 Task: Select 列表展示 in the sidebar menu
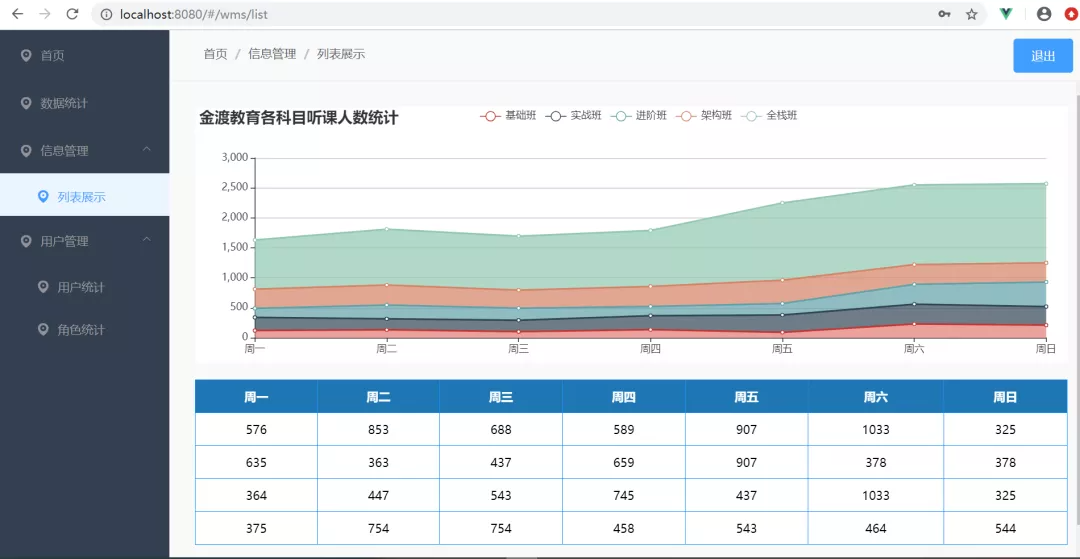tap(84, 197)
